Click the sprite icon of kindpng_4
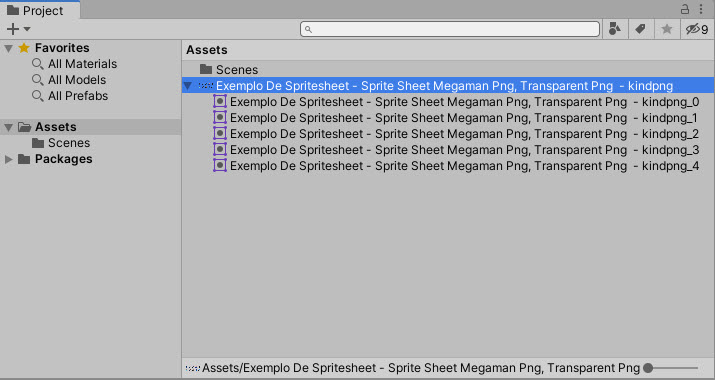Screen dimensions: 715x380 pos(220,165)
